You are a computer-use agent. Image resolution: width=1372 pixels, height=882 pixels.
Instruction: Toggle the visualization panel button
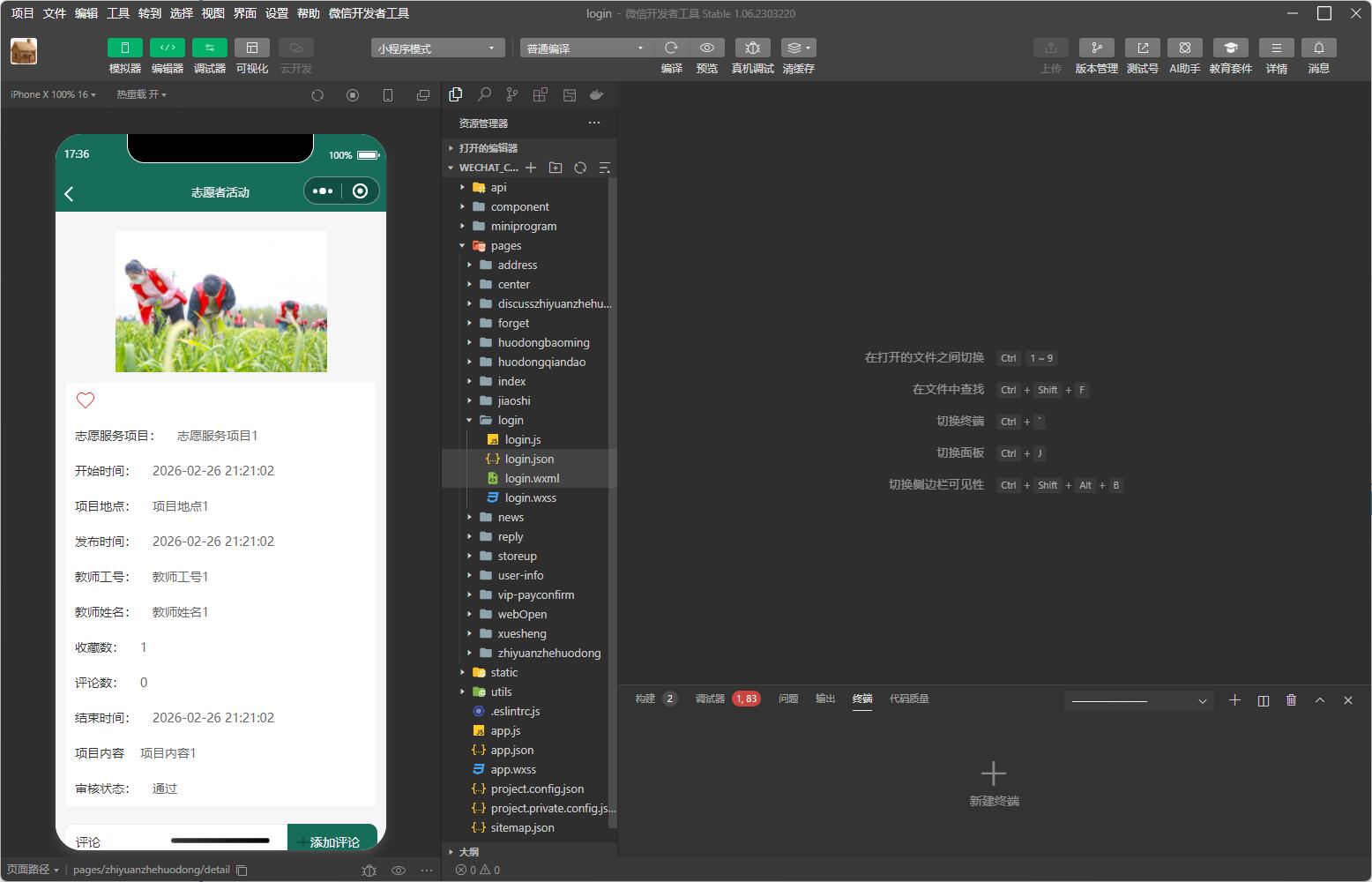click(x=252, y=48)
